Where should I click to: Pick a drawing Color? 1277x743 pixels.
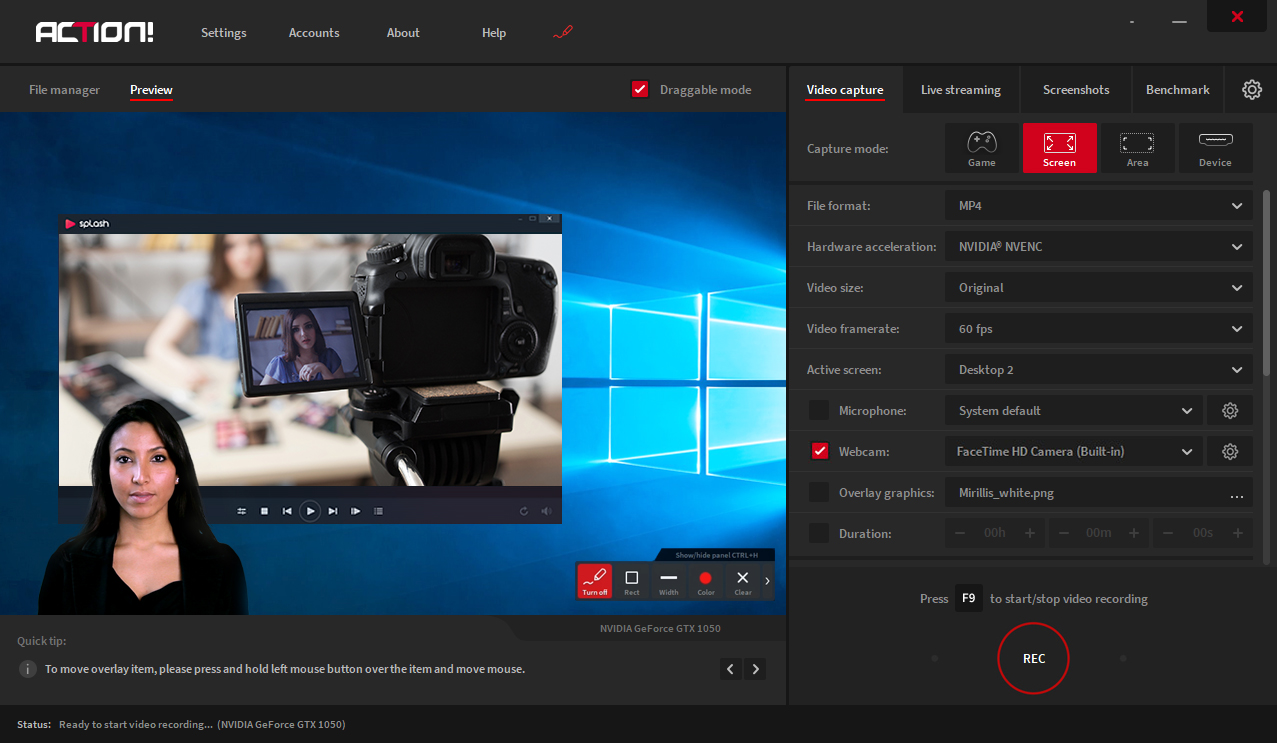705,579
